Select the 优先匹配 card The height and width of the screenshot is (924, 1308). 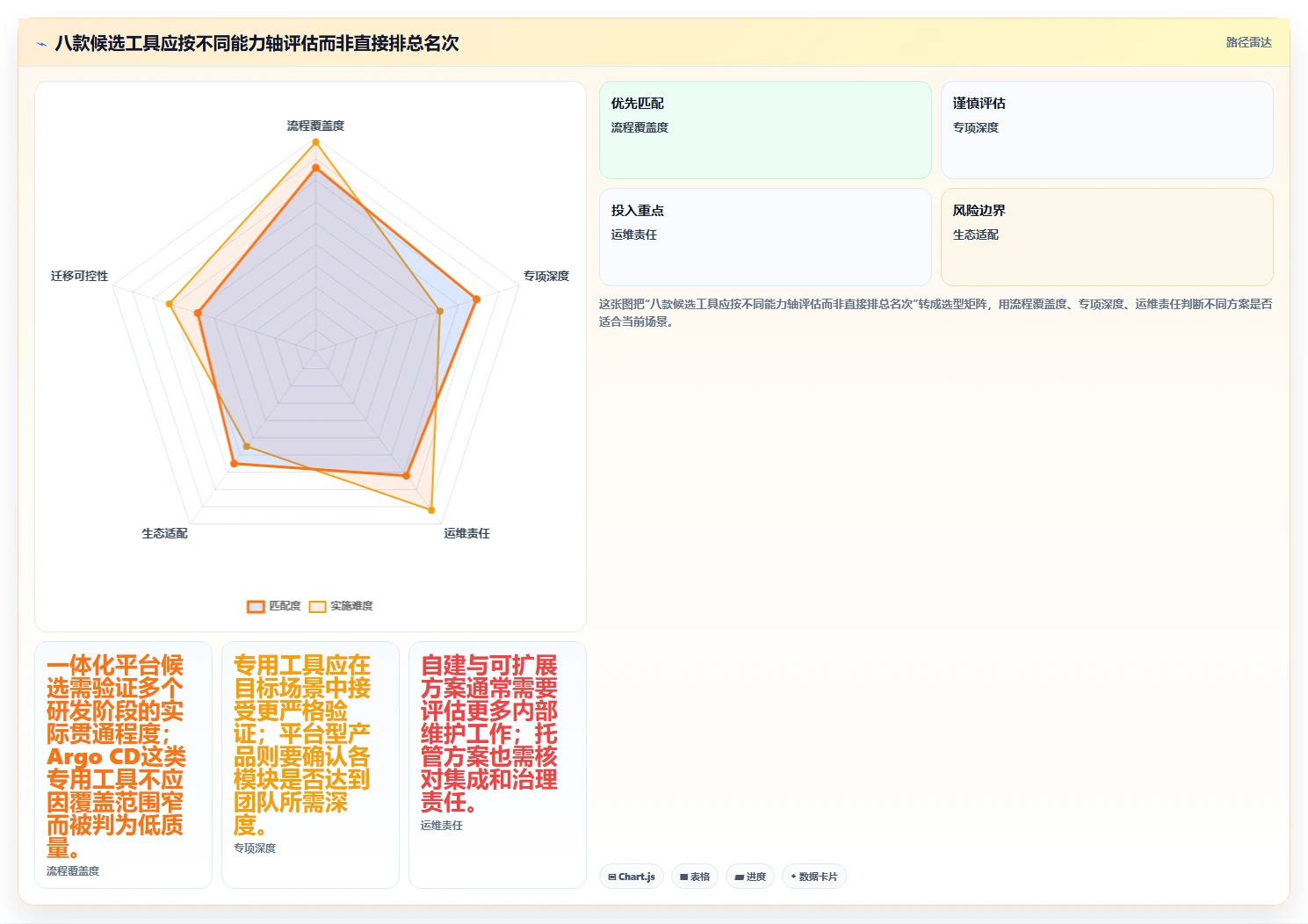(x=765, y=130)
